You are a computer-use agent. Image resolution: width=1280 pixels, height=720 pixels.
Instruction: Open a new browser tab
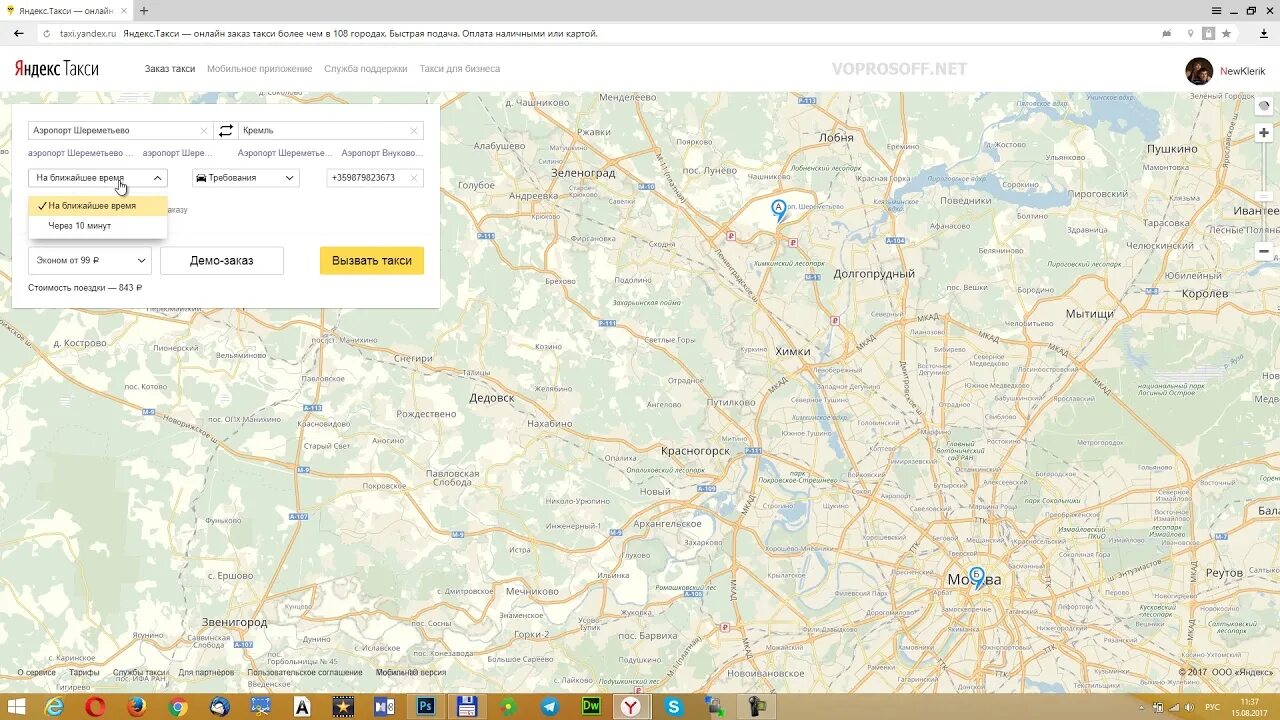click(144, 10)
